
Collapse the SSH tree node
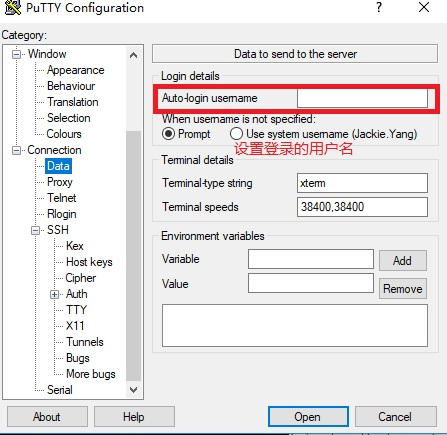click(x=35, y=230)
